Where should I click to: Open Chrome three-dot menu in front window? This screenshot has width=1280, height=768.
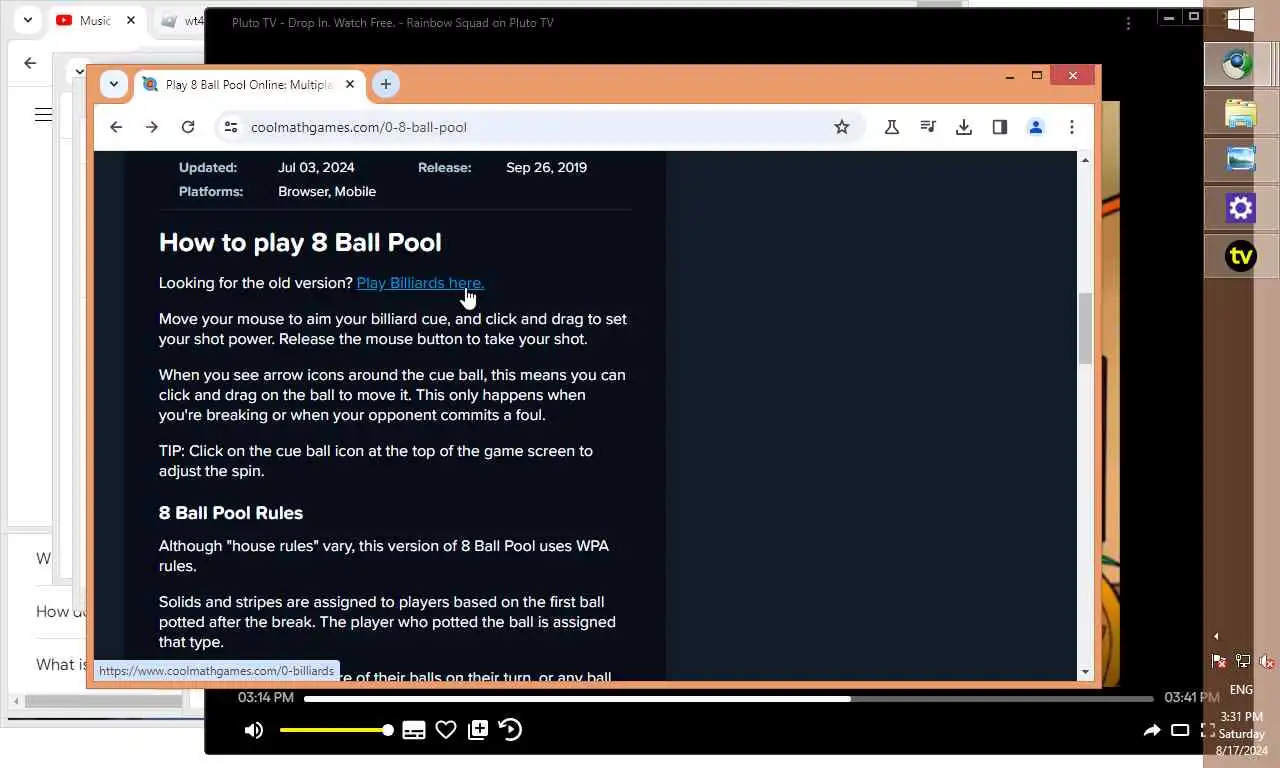pyautogui.click(x=1072, y=127)
